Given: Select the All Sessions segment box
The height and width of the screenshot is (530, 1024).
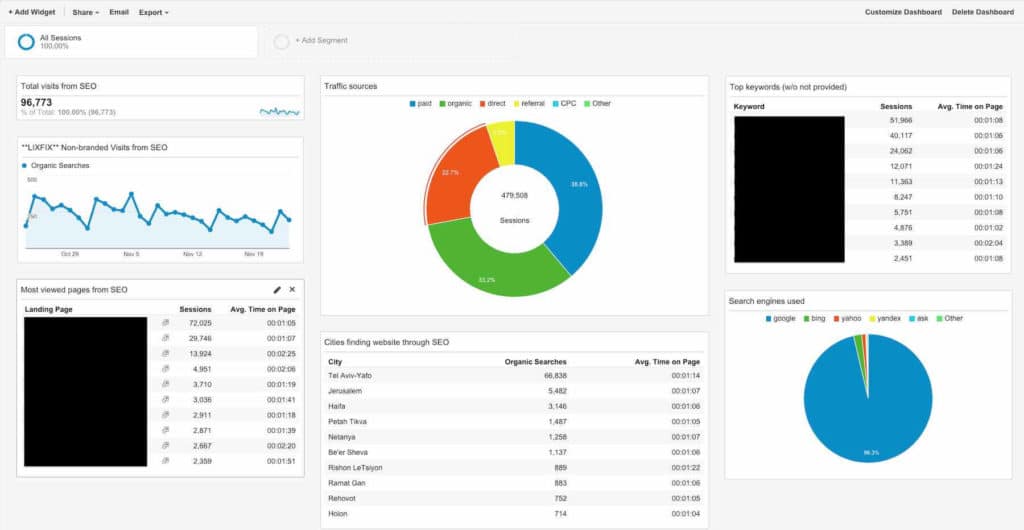Looking at the screenshot, I should 131,42.
